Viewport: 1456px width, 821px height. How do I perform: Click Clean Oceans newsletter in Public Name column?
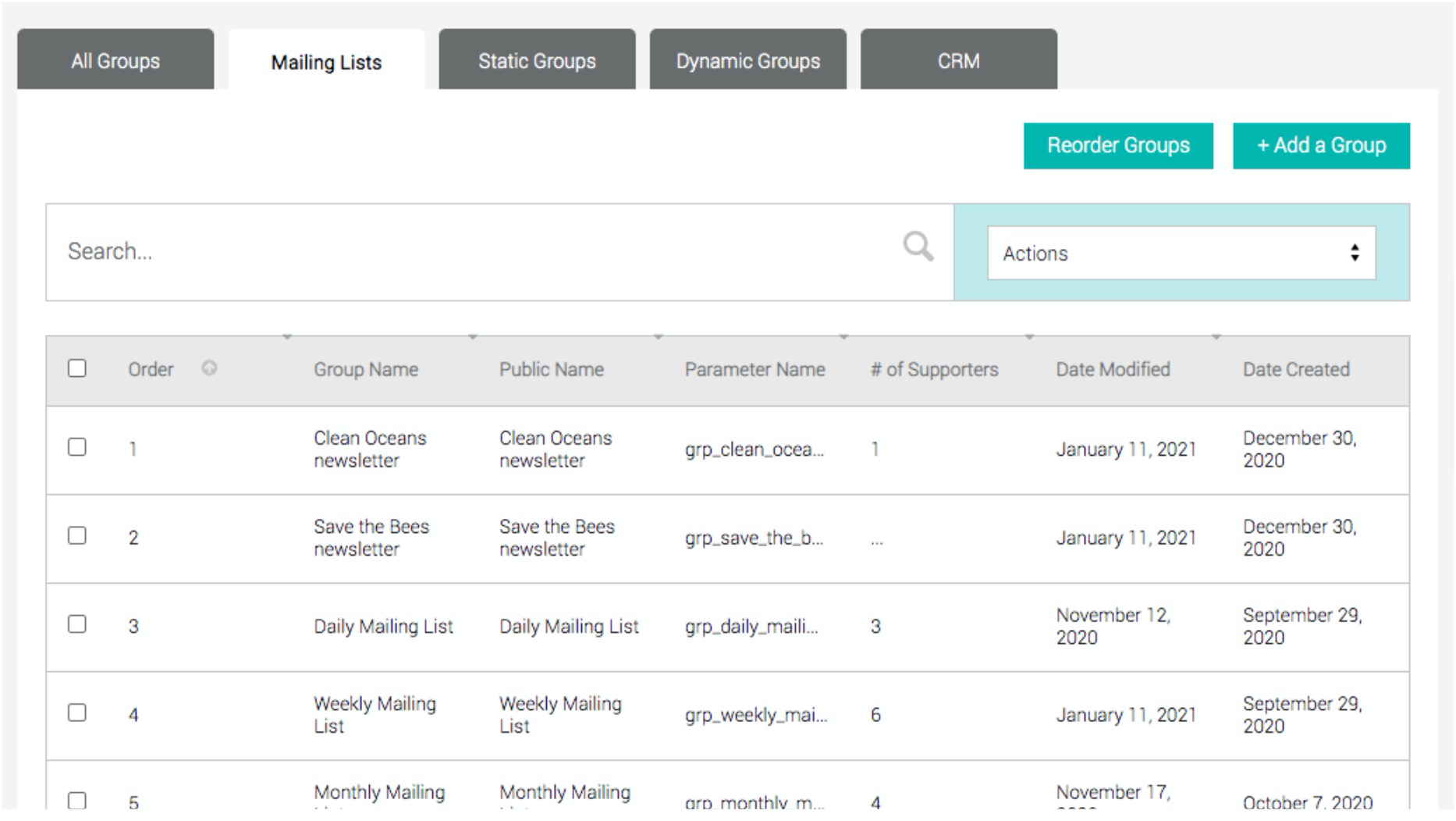[x=556, y=449]
